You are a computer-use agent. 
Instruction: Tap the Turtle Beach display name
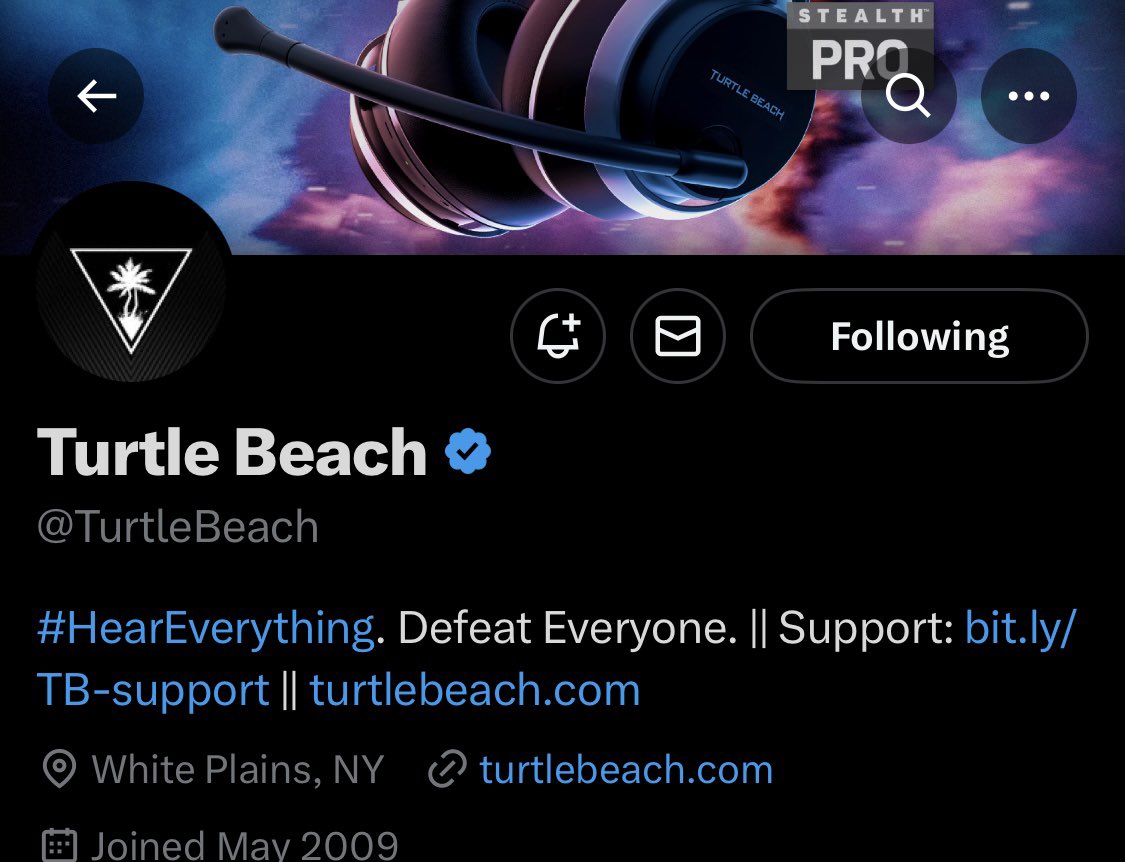(x=232, y=451)
